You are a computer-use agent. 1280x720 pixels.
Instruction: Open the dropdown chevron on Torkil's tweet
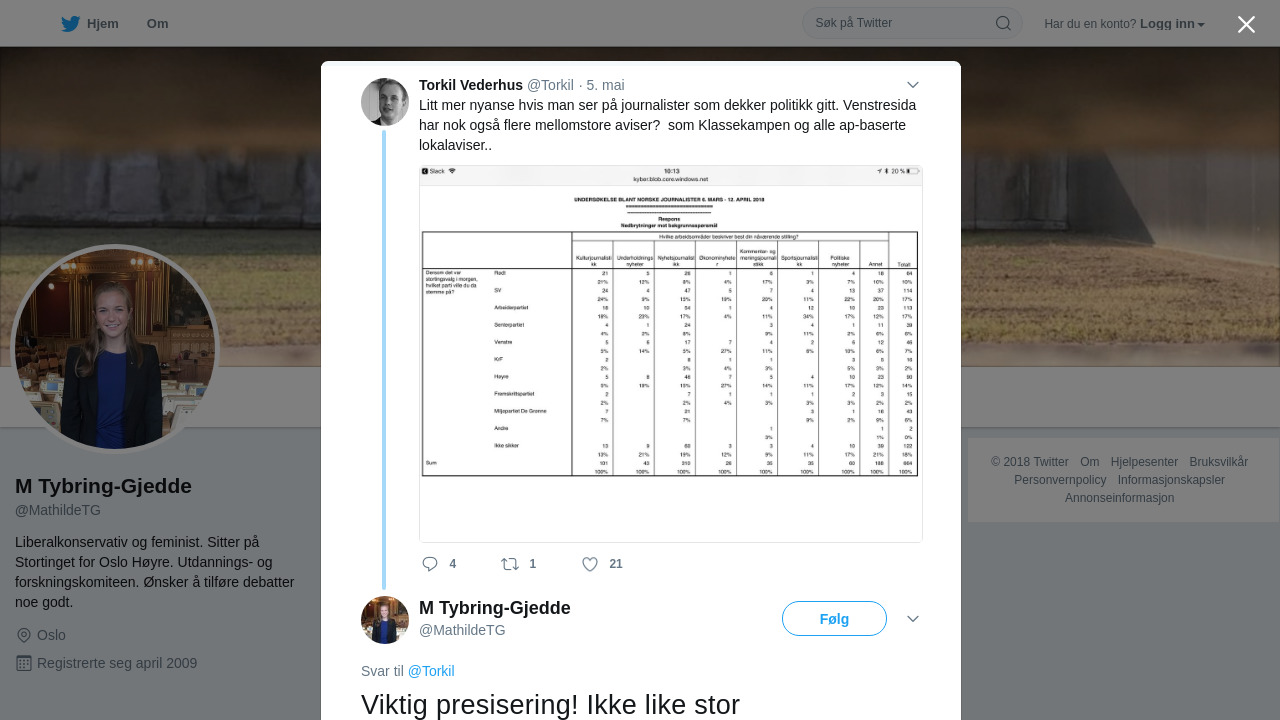point(913,85)
